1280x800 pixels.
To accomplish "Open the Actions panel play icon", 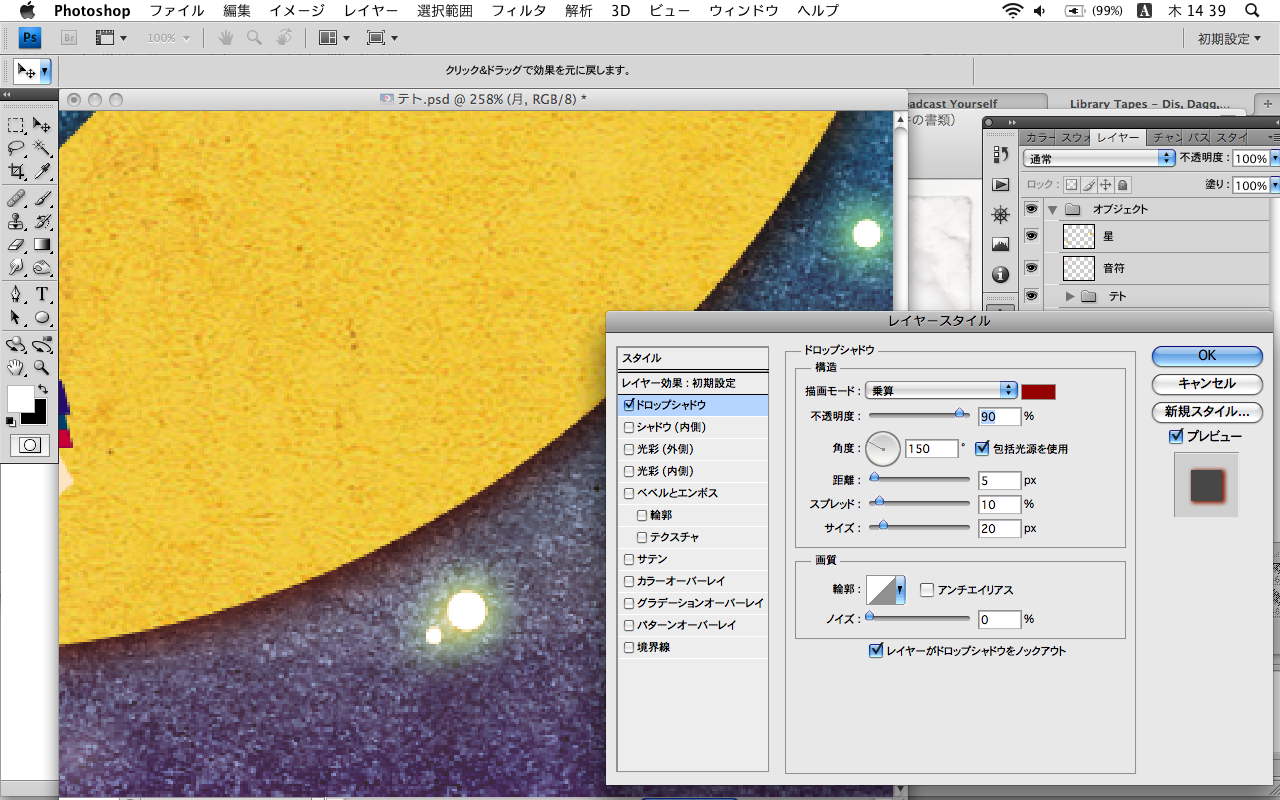I will [1000, 185].
